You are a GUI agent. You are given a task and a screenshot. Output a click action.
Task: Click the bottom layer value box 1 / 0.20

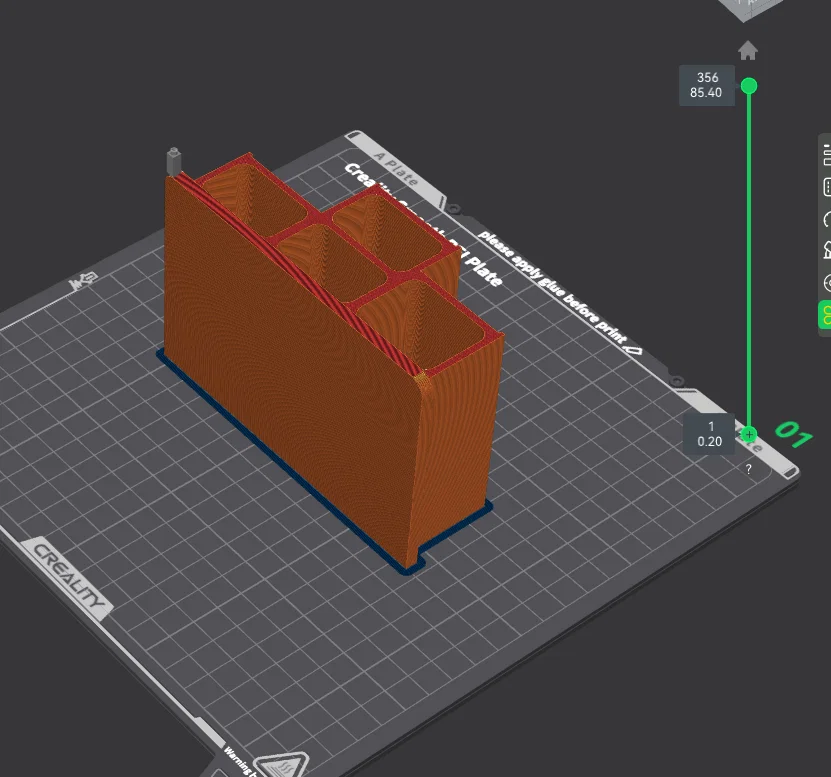[709, 434]
